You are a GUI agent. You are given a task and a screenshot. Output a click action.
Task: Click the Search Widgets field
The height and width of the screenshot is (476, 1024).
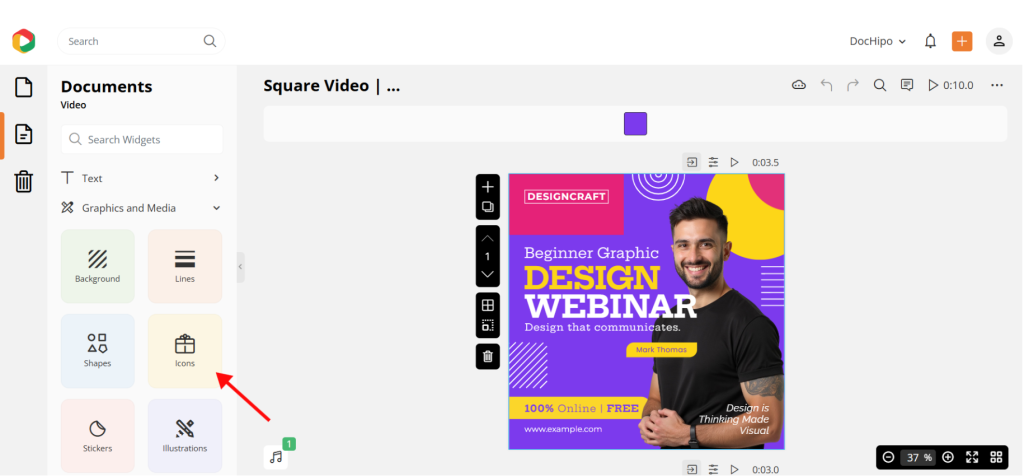coord(142,139)
